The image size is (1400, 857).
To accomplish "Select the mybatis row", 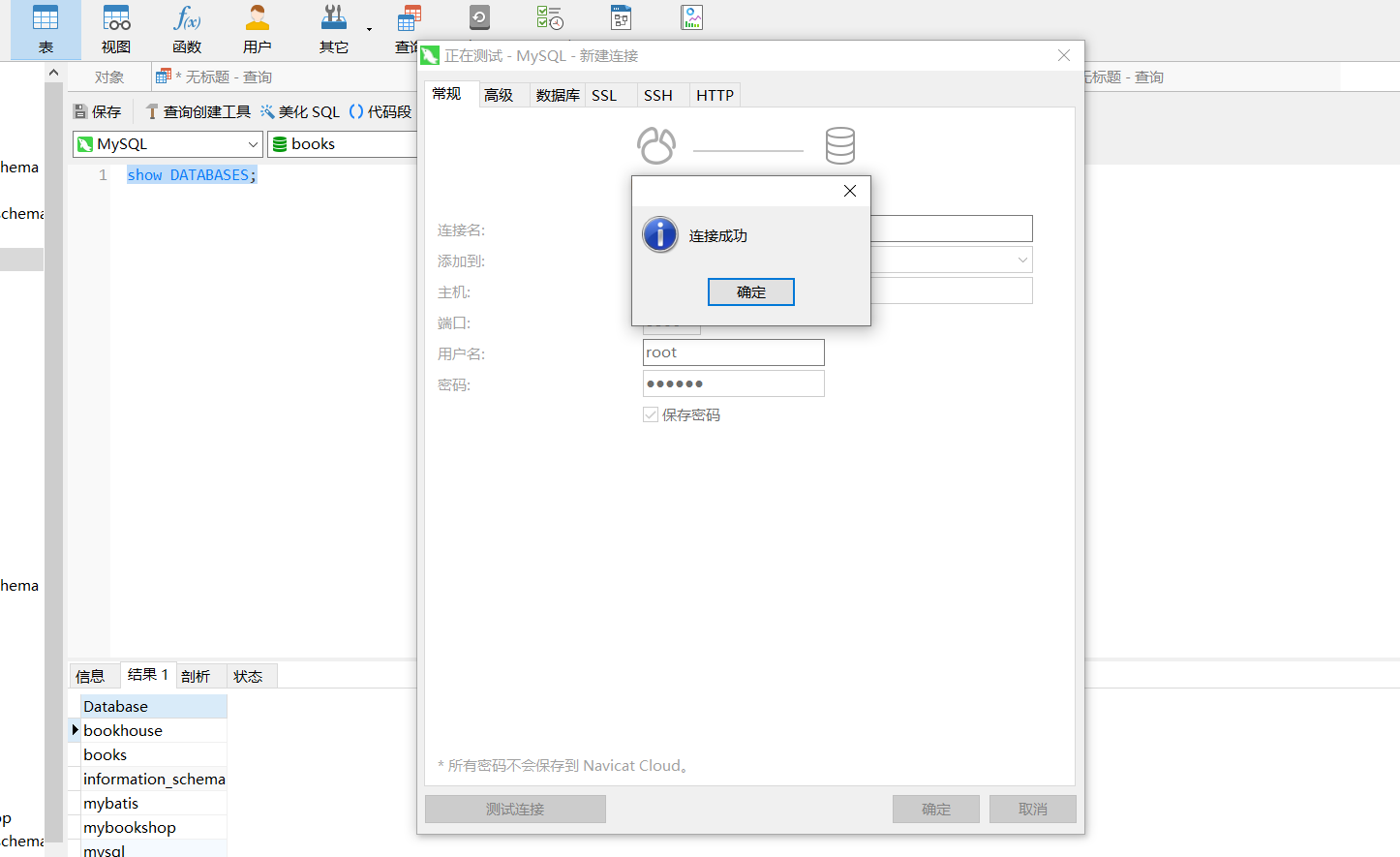I will (154, 804).
